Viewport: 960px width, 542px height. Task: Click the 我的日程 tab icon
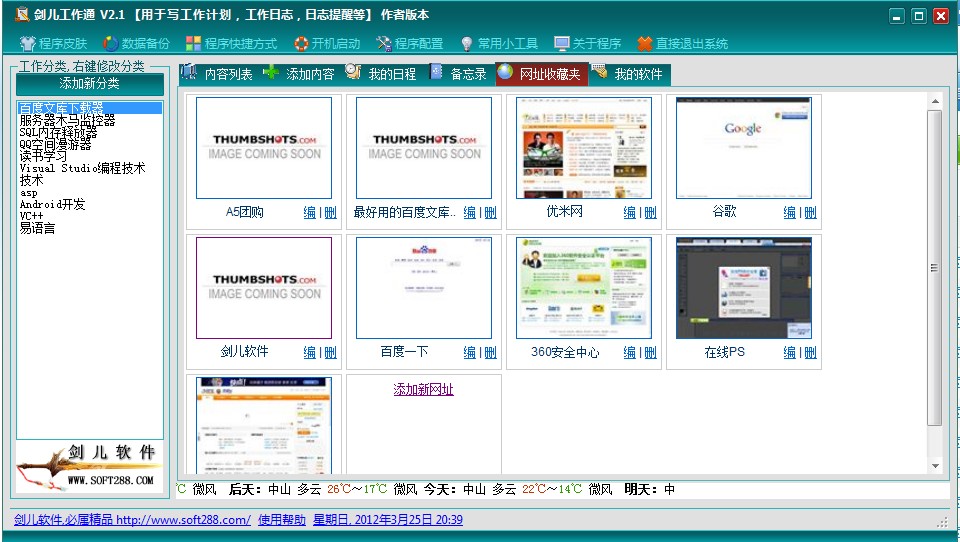(x=353, y=72)
